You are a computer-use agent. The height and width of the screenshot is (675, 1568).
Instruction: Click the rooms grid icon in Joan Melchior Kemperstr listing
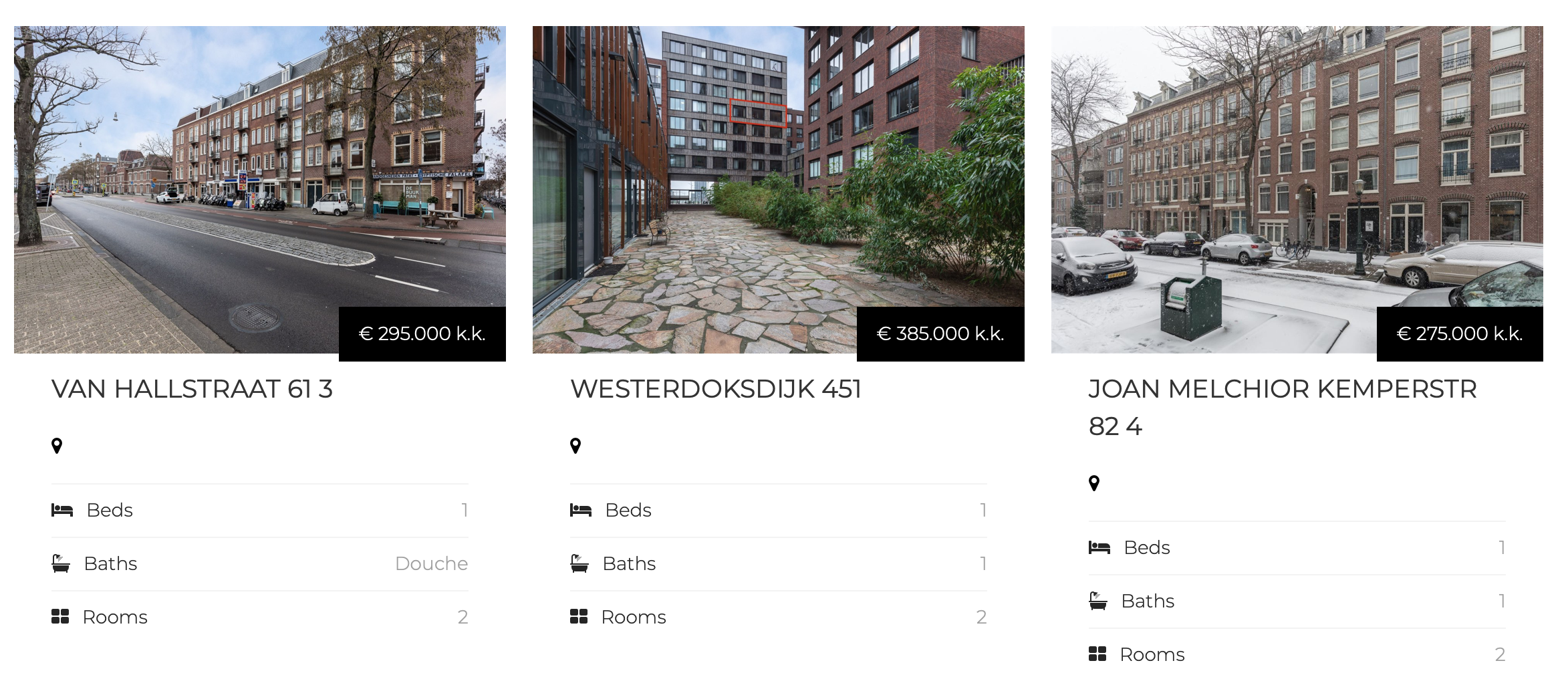click(1097, 654)
